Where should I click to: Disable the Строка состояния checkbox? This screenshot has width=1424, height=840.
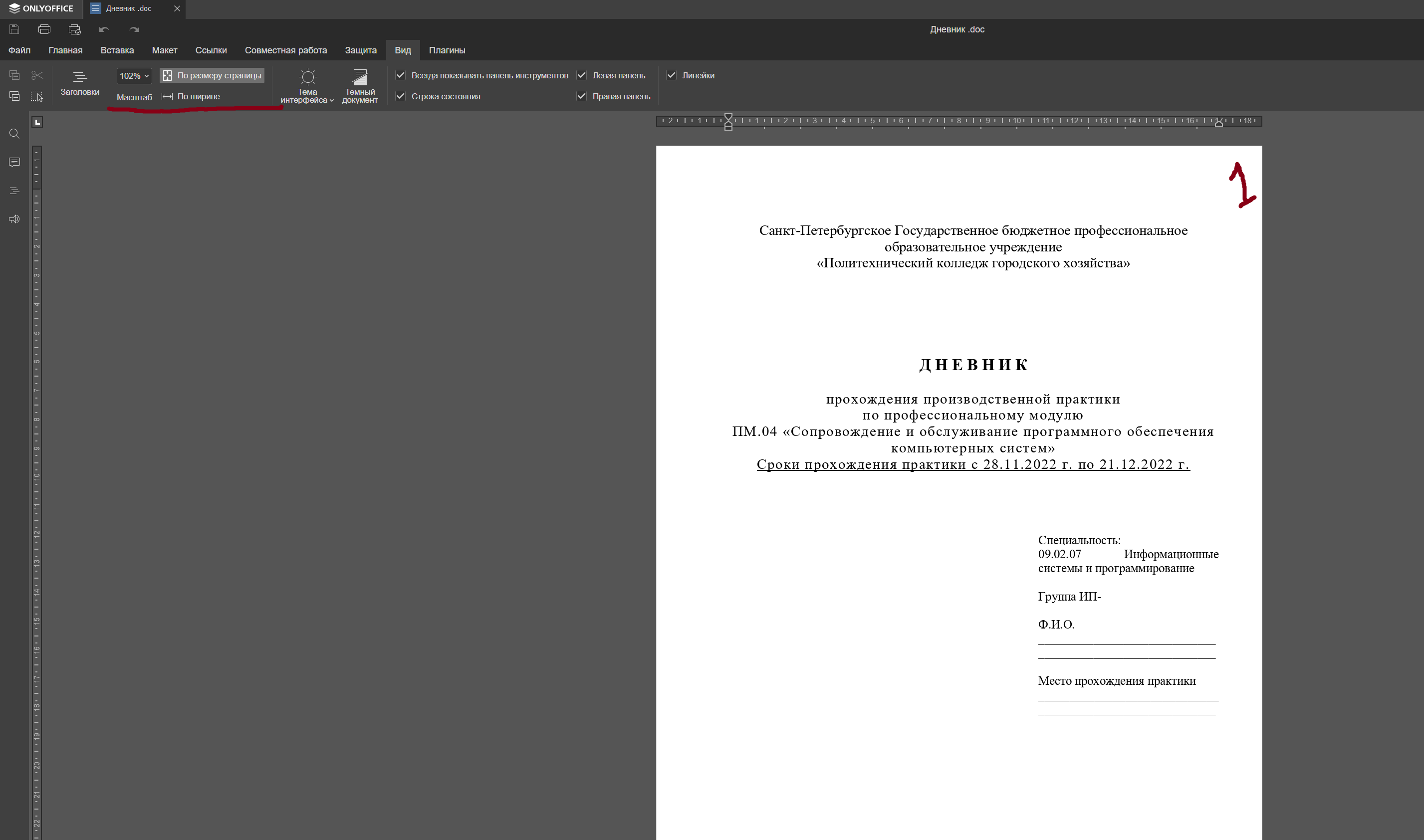[x=400, y=96]
